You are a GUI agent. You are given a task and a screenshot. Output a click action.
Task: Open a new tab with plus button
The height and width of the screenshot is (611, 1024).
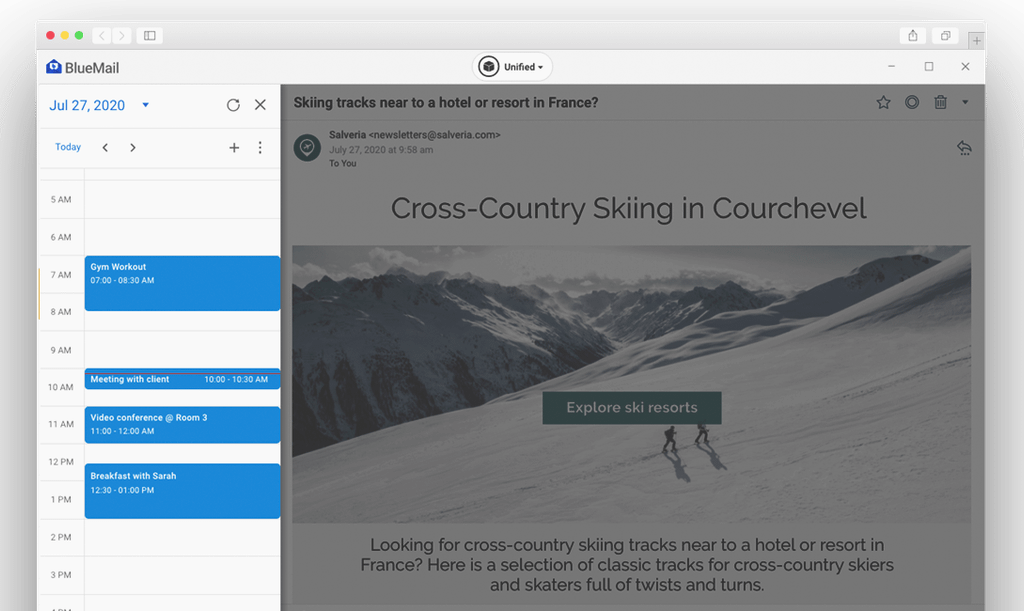point(976,40)
